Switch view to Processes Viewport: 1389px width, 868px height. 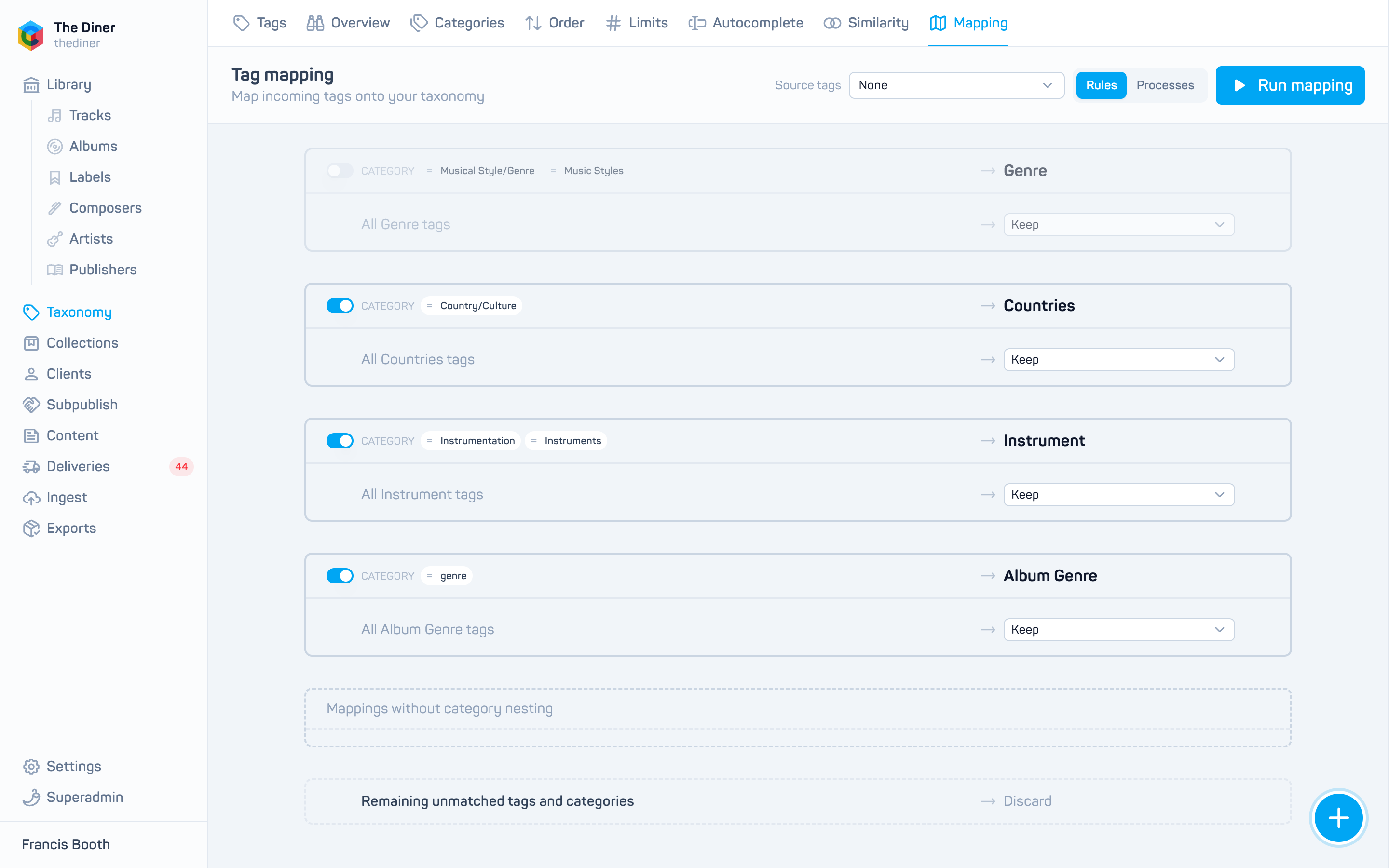pyautogui.click(x=1165, y=85)
